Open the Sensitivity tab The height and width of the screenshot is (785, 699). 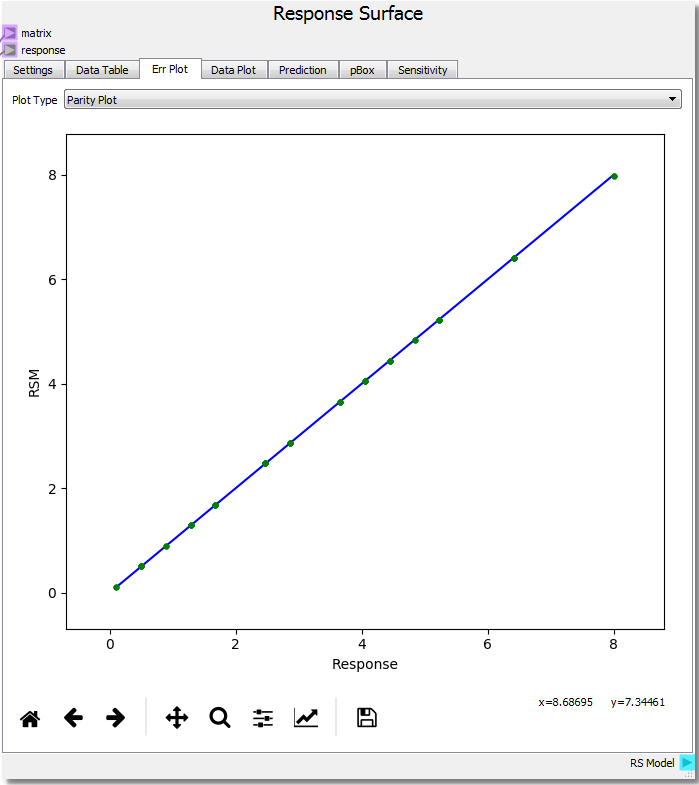pos(422,70)
